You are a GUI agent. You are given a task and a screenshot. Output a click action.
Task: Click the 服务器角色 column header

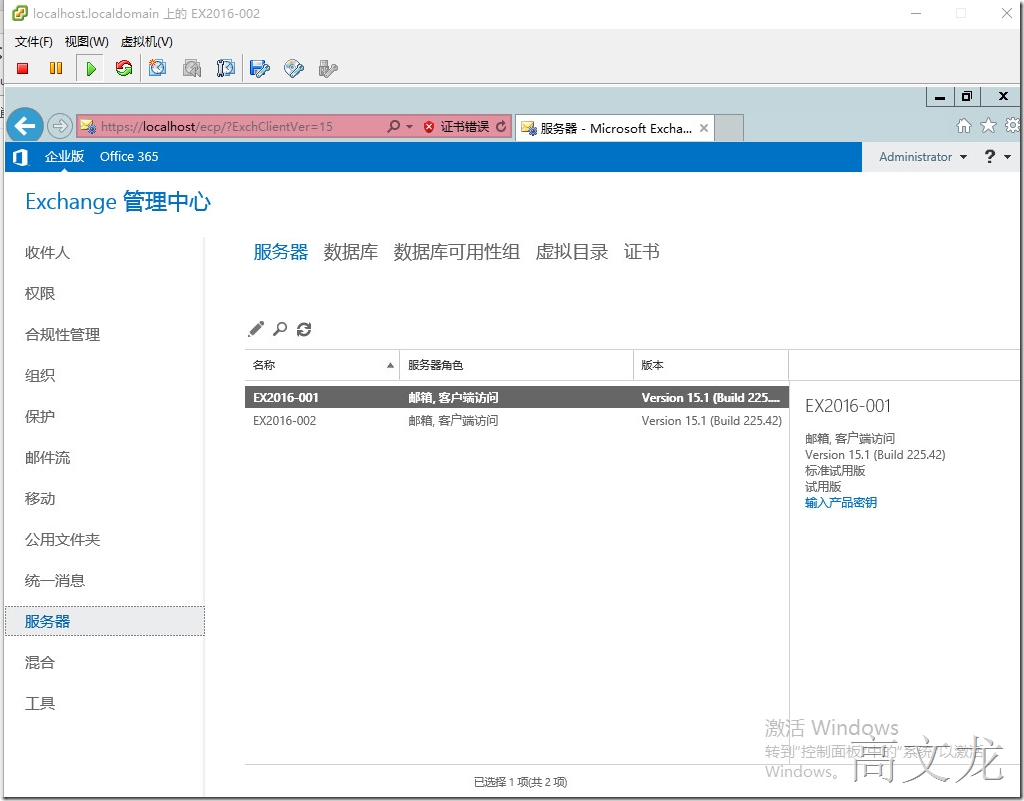point(516,366)
